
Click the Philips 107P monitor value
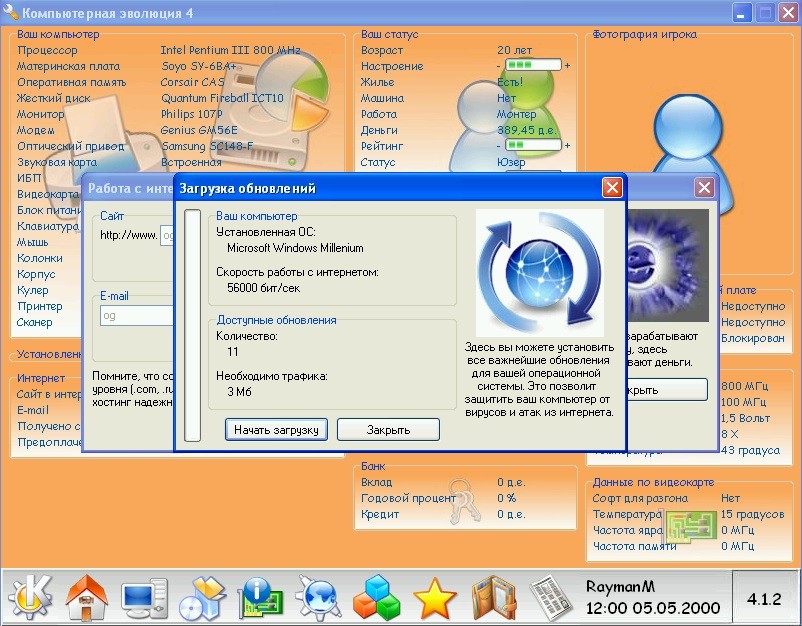coord(192,114)
